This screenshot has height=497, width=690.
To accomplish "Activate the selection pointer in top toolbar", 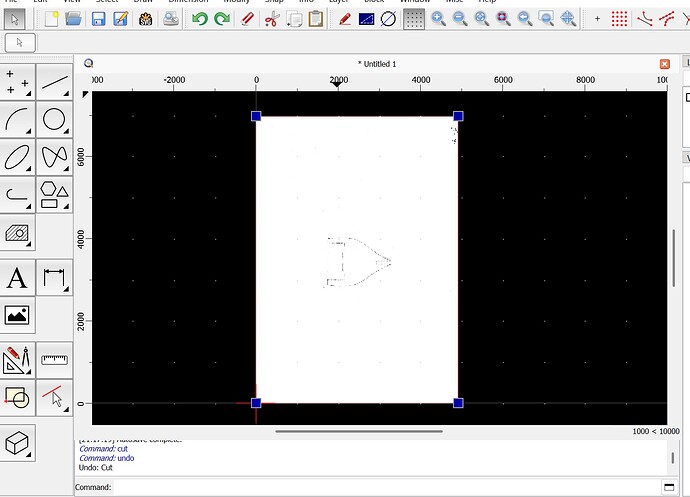I will click(x=15, y=19).
